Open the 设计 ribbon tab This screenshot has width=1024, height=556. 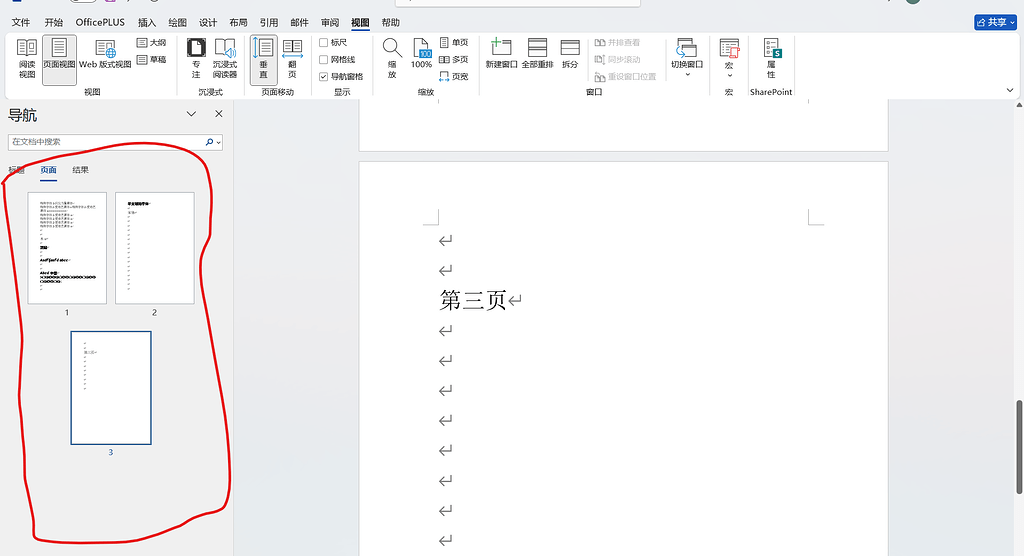[x=208, y=22]
